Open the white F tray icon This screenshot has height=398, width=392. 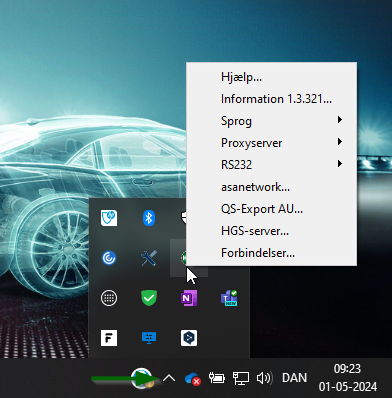109,338
